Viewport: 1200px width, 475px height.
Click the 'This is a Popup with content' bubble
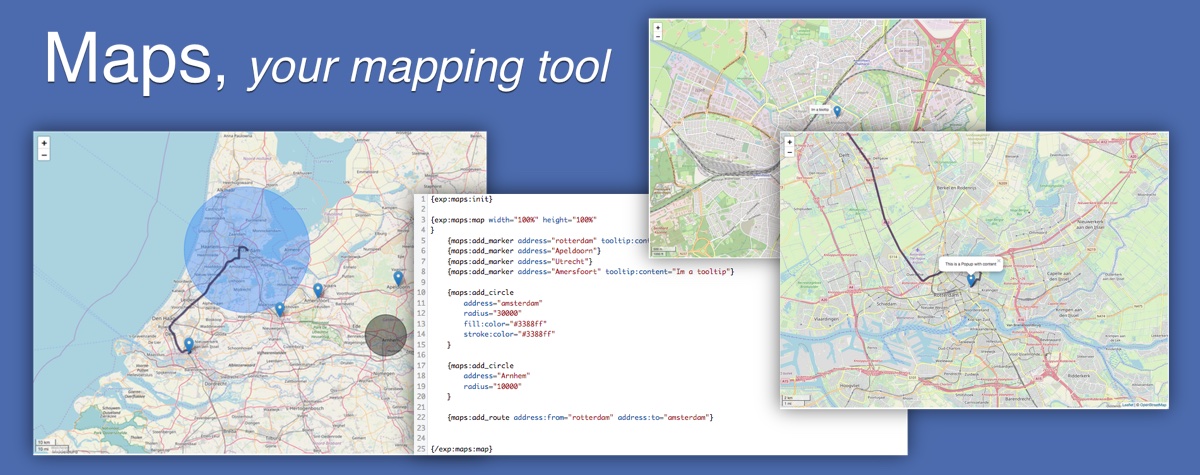970,263
